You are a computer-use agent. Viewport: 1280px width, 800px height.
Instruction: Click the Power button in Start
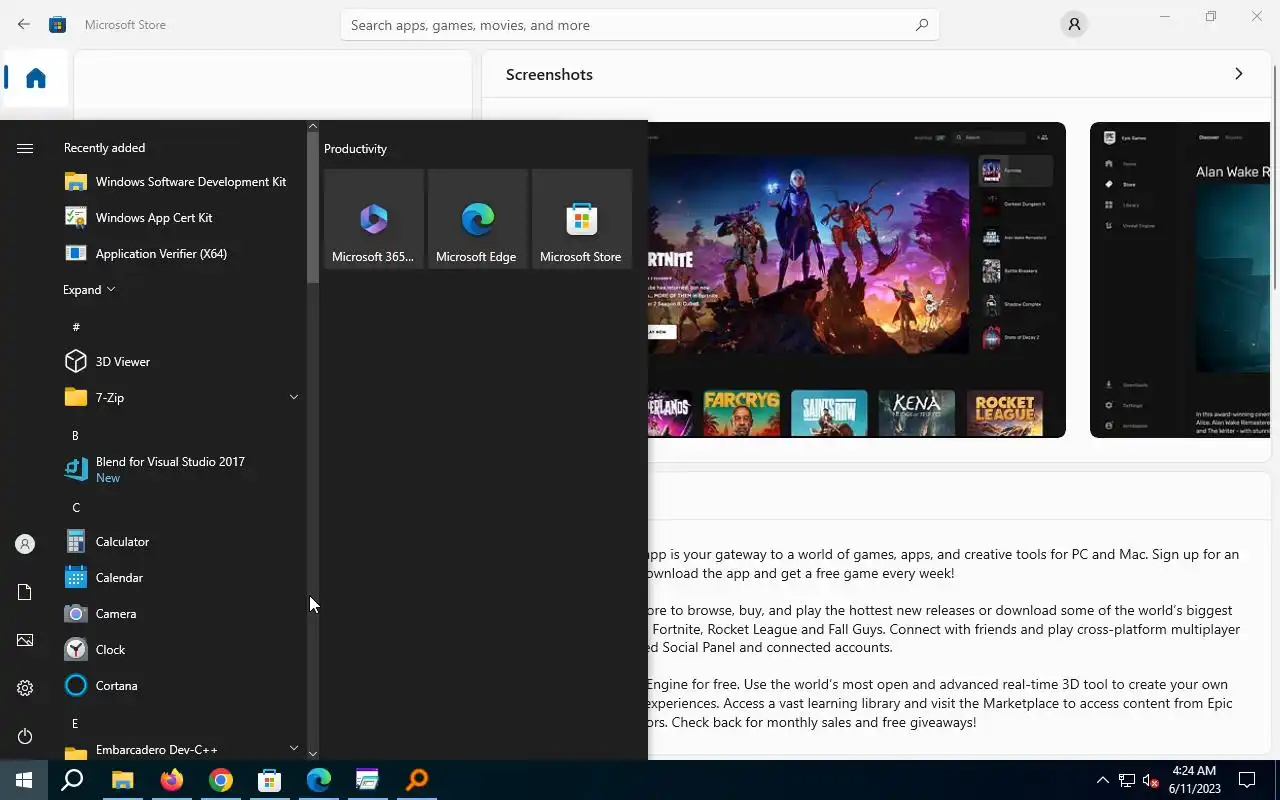(x=25, y=736)
